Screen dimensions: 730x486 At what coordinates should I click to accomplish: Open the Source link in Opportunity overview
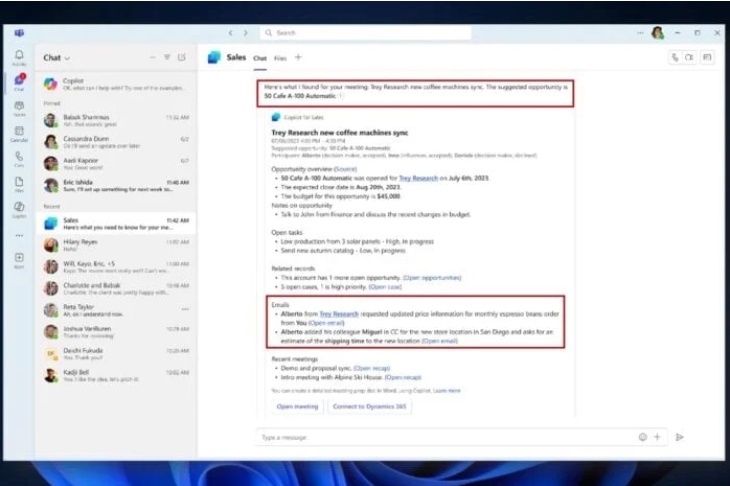[x=345, y=169]
